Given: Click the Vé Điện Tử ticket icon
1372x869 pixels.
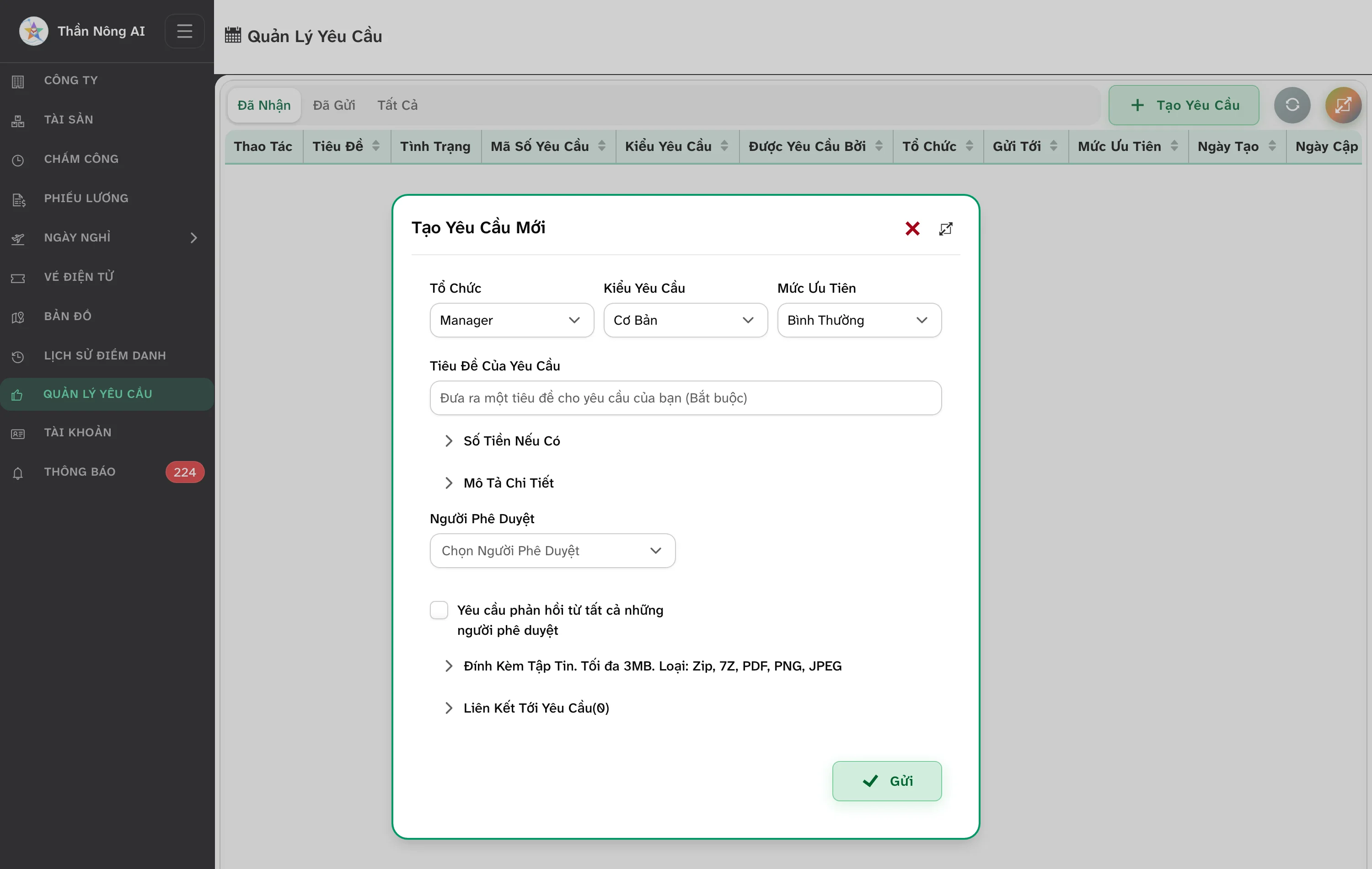Looking at the screenshot, I should [18, 278].
